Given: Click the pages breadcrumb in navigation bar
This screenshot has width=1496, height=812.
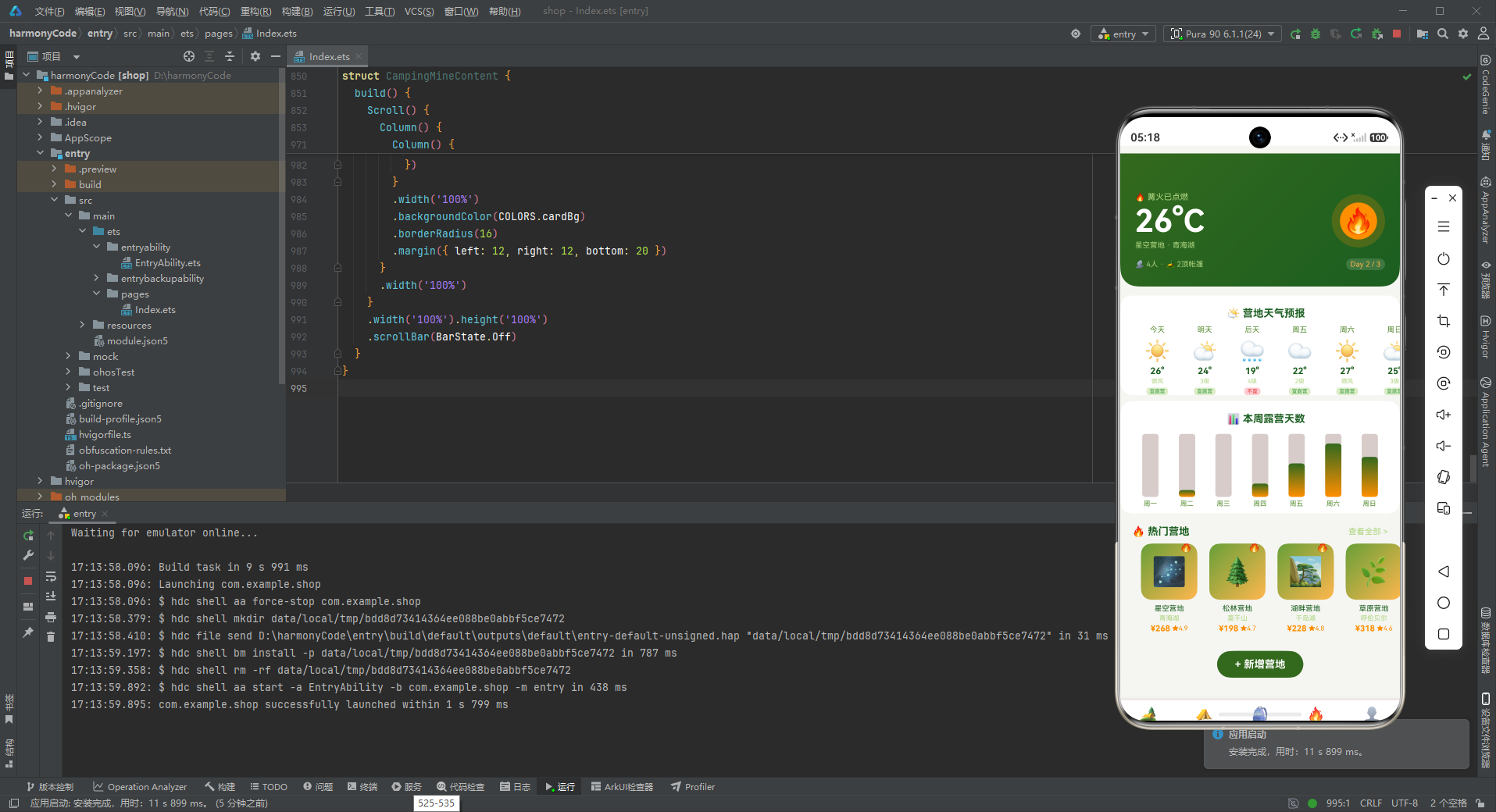Looking at the screenshot, I should point(219,34).
